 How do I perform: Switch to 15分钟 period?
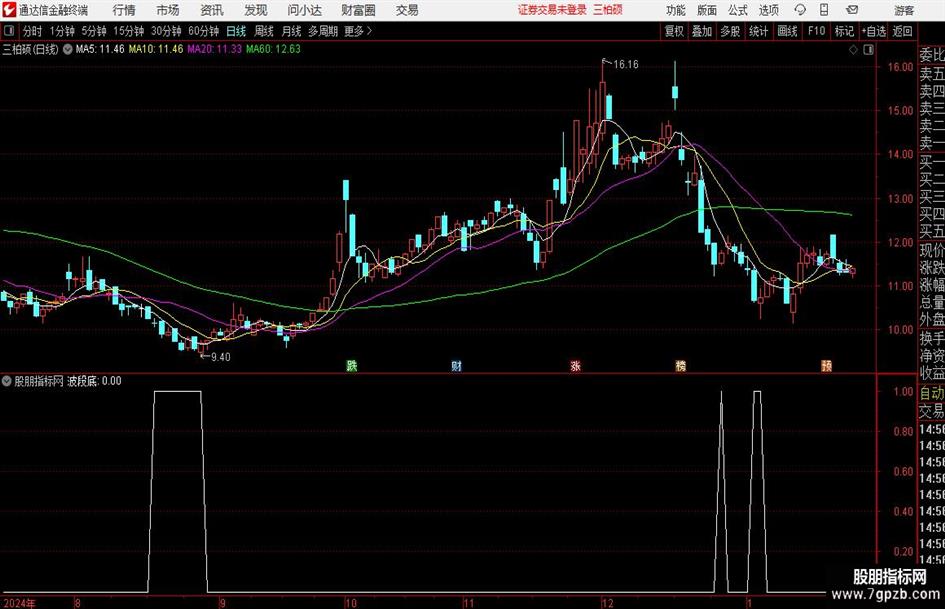[128, 31]
